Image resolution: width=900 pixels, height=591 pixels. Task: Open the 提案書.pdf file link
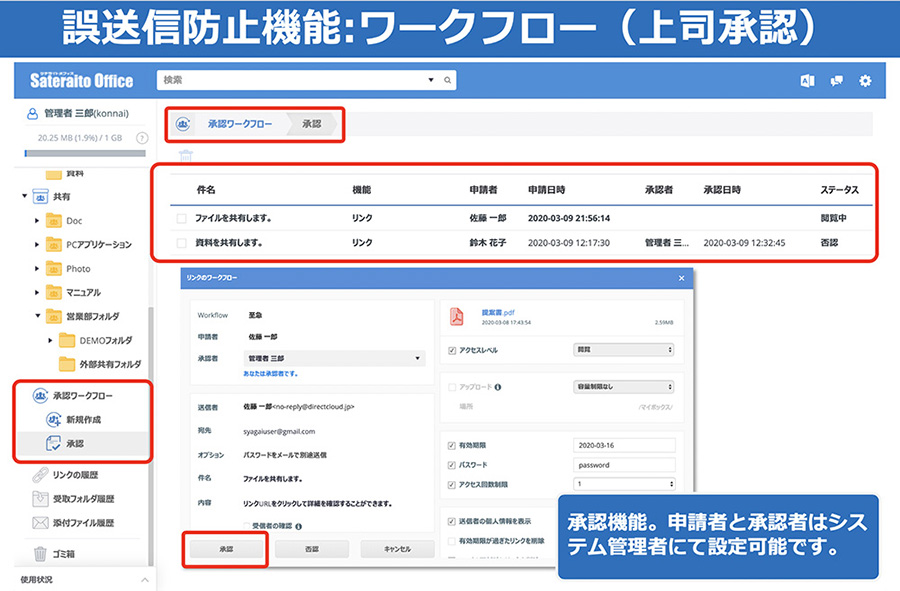click(498, 313)
